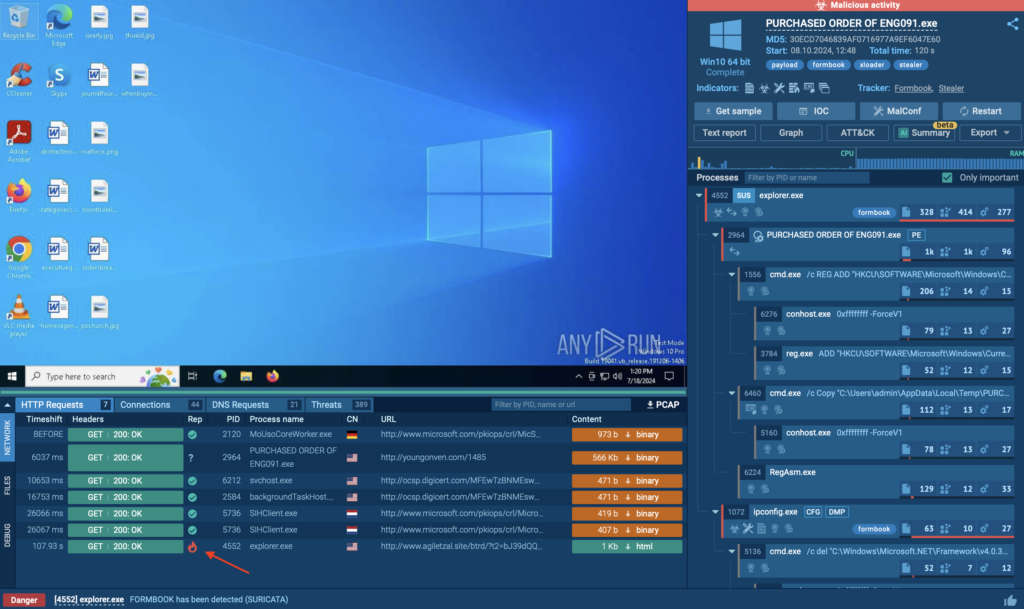Download the PCAP file
The image size is (1024, 609).
tap(662, 405)
